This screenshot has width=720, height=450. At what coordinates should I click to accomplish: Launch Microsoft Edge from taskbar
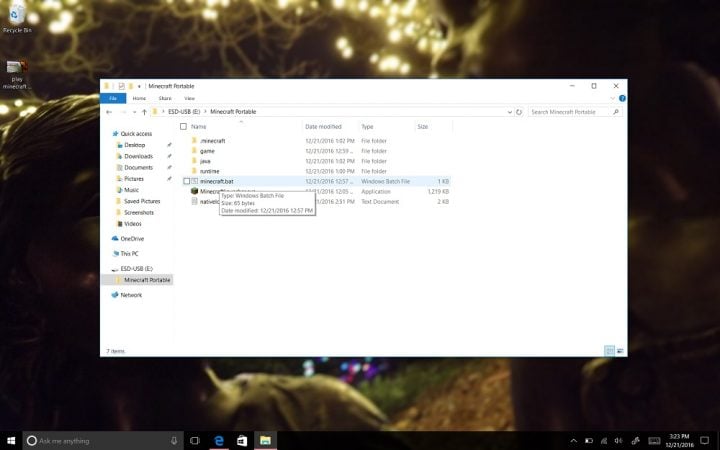219,441
